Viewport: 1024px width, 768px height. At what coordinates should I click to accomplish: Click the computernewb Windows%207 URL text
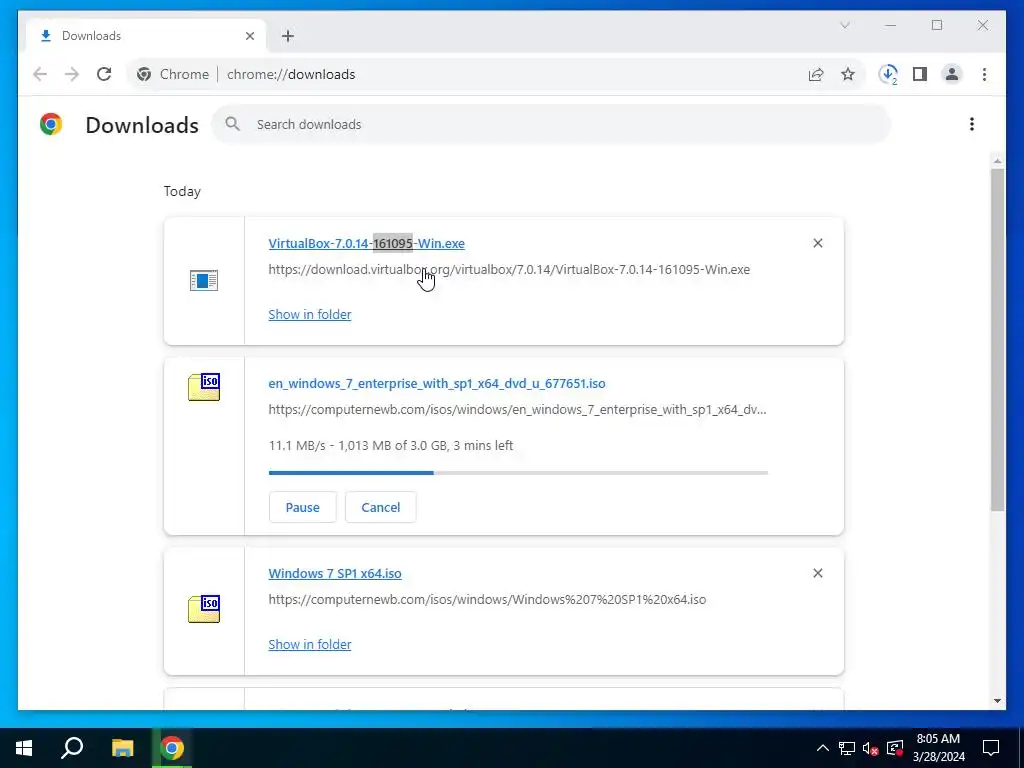coord(487,599)
